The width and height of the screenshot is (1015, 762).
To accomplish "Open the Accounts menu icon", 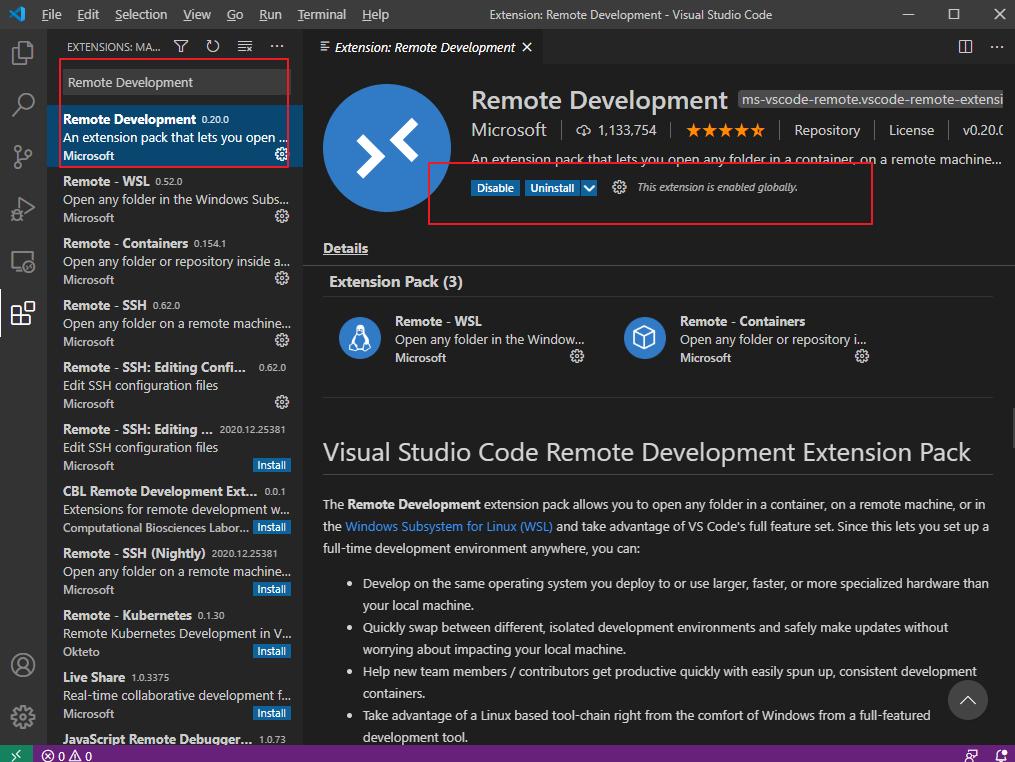I will [x=23, y=665].
